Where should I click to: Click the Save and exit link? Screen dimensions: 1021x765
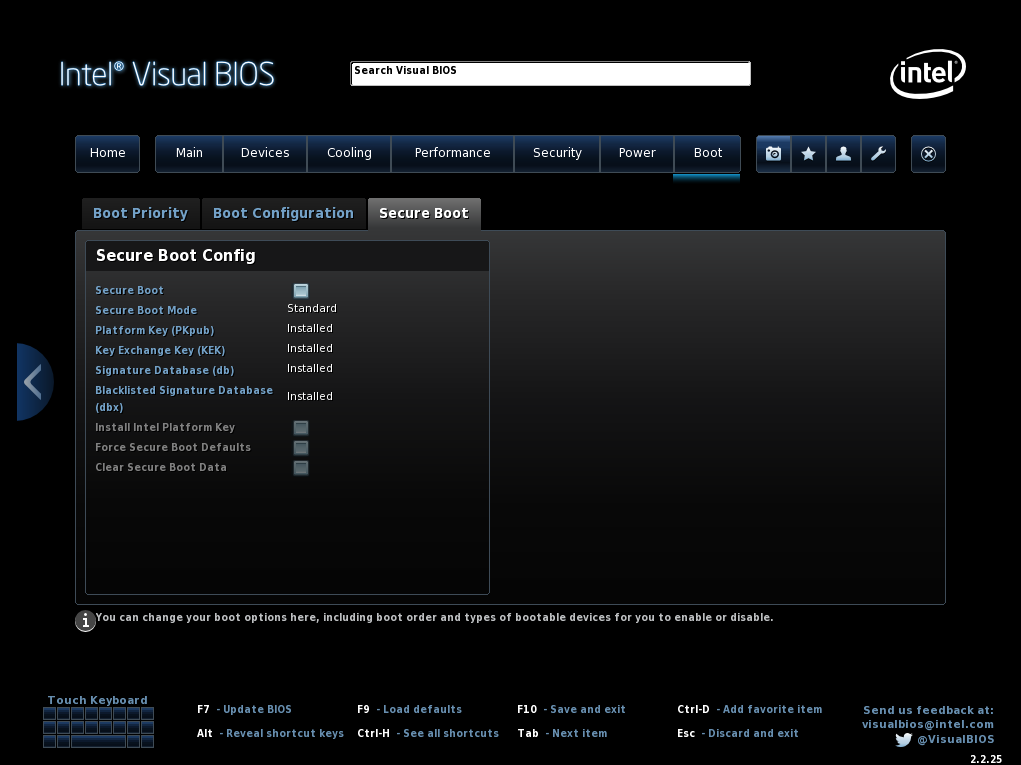tap(587, 710)
